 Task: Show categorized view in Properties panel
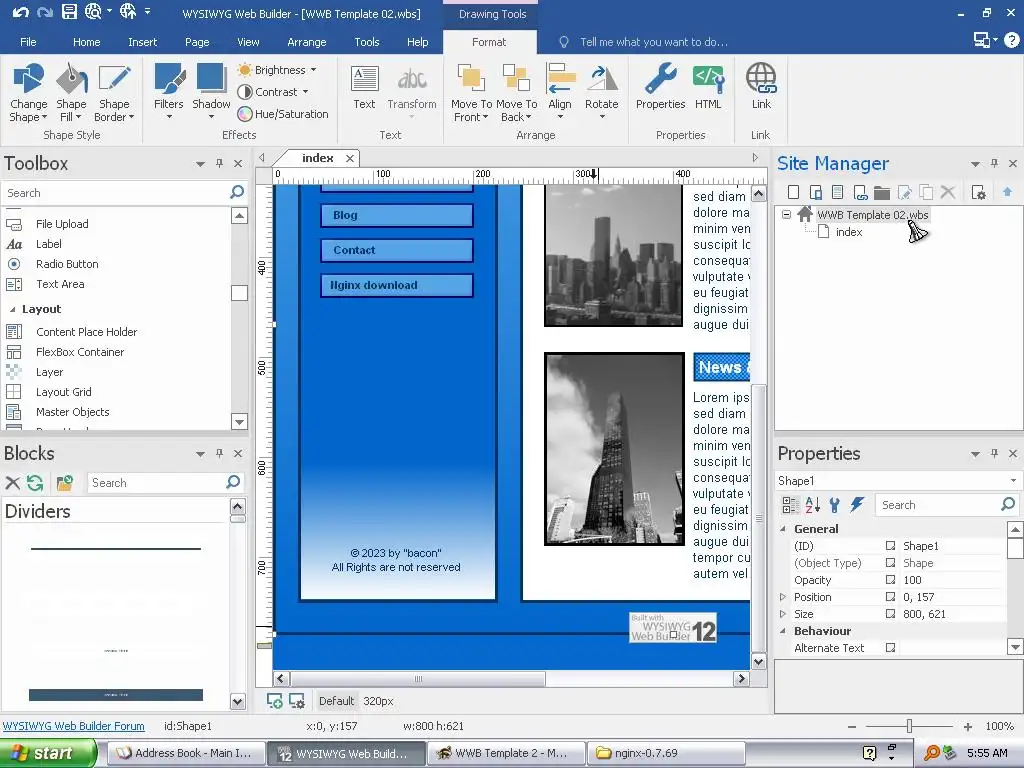tap(790, 504)
